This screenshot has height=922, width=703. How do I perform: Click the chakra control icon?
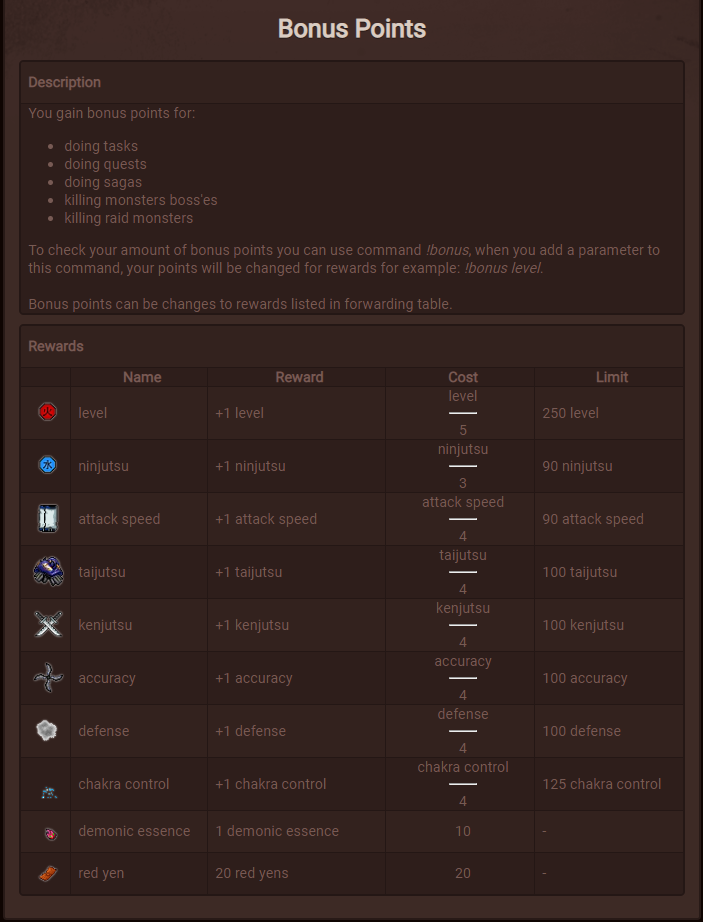pyautogui.click(x=49, y=793)
